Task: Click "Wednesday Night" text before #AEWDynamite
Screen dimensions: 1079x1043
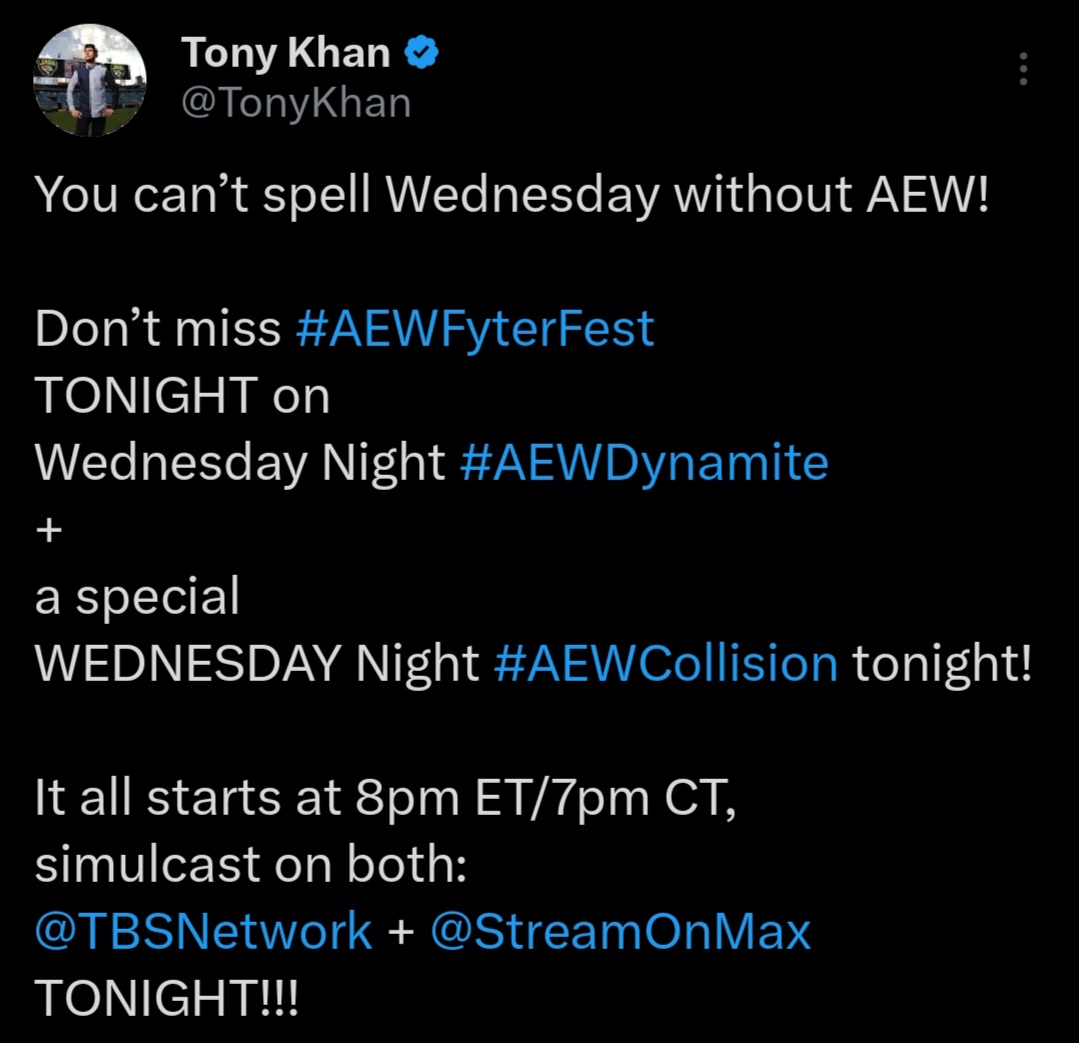Action: [240, 463]
